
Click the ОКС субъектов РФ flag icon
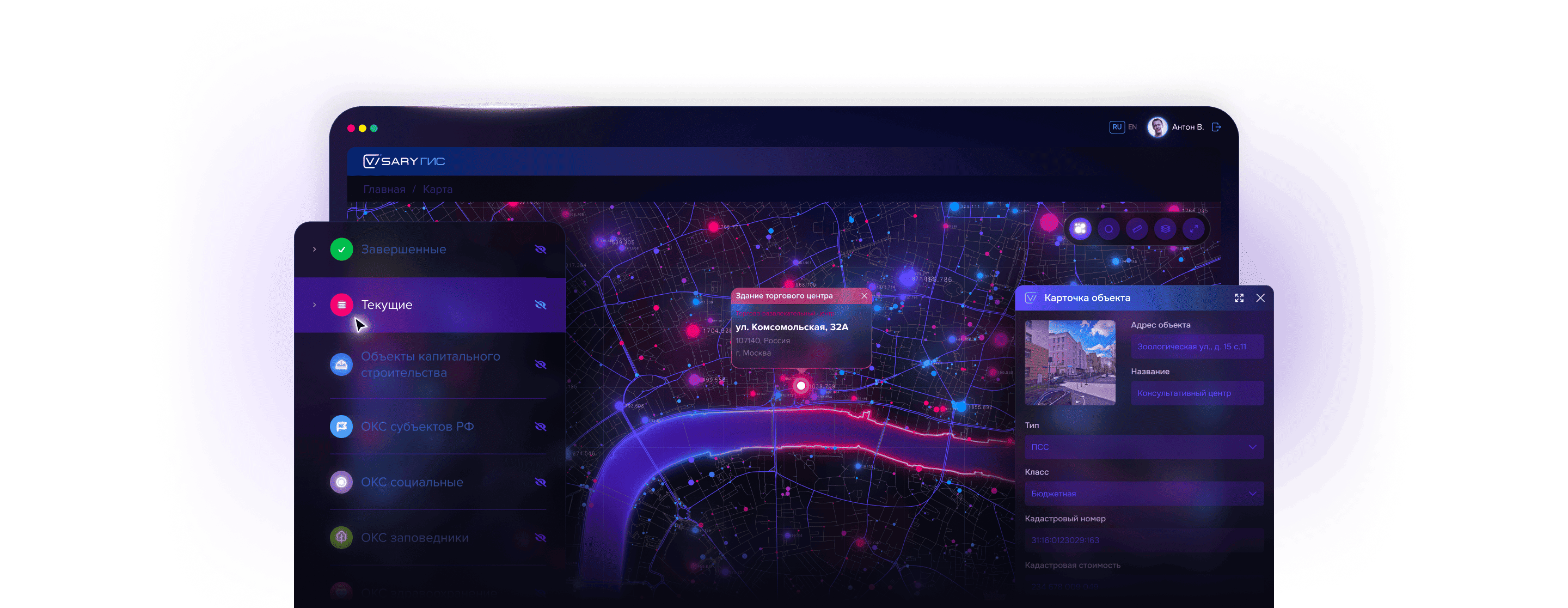[x=341, y=427]
